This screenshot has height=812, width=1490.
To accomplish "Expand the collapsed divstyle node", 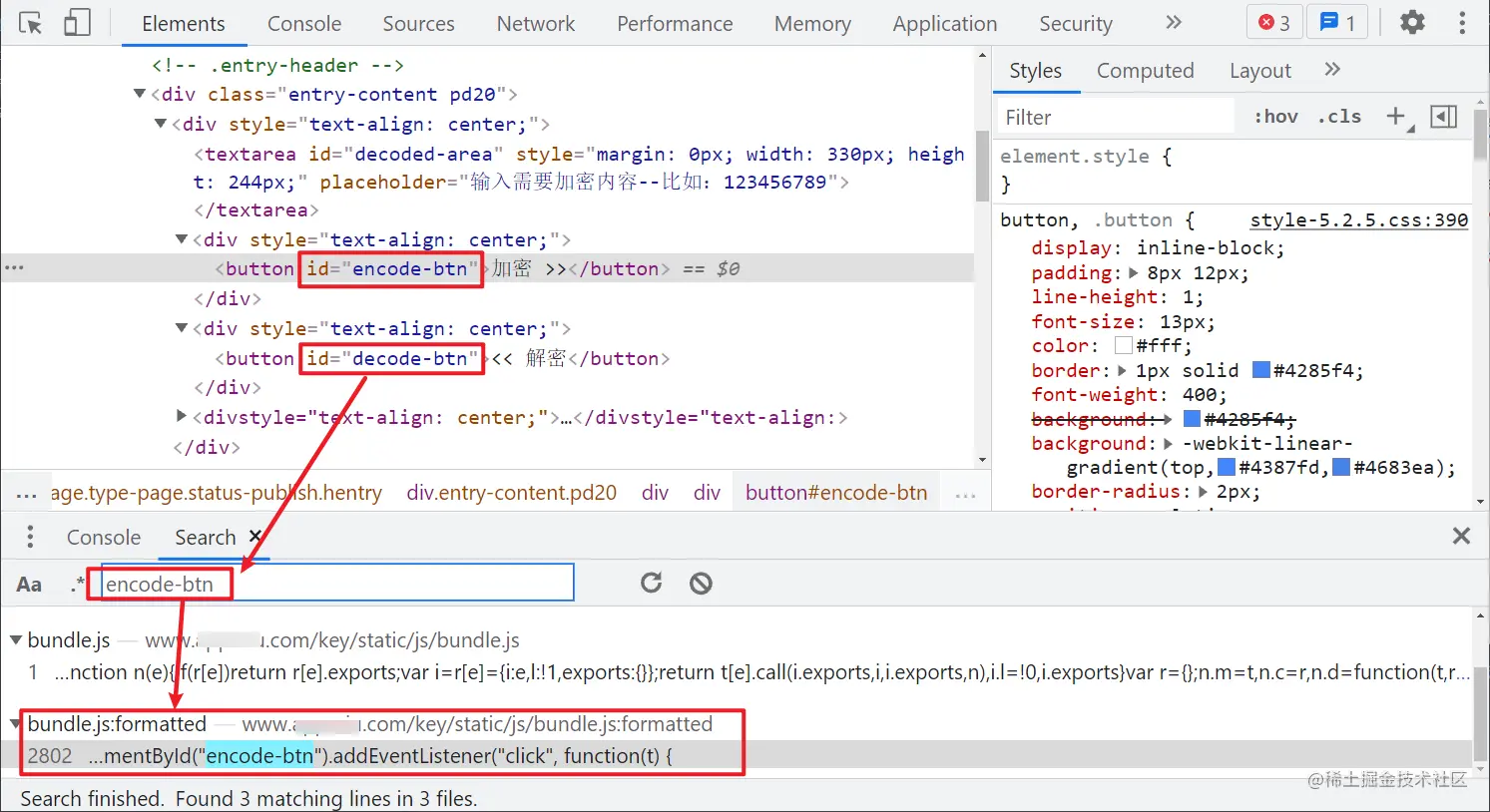I will (182, 416).
